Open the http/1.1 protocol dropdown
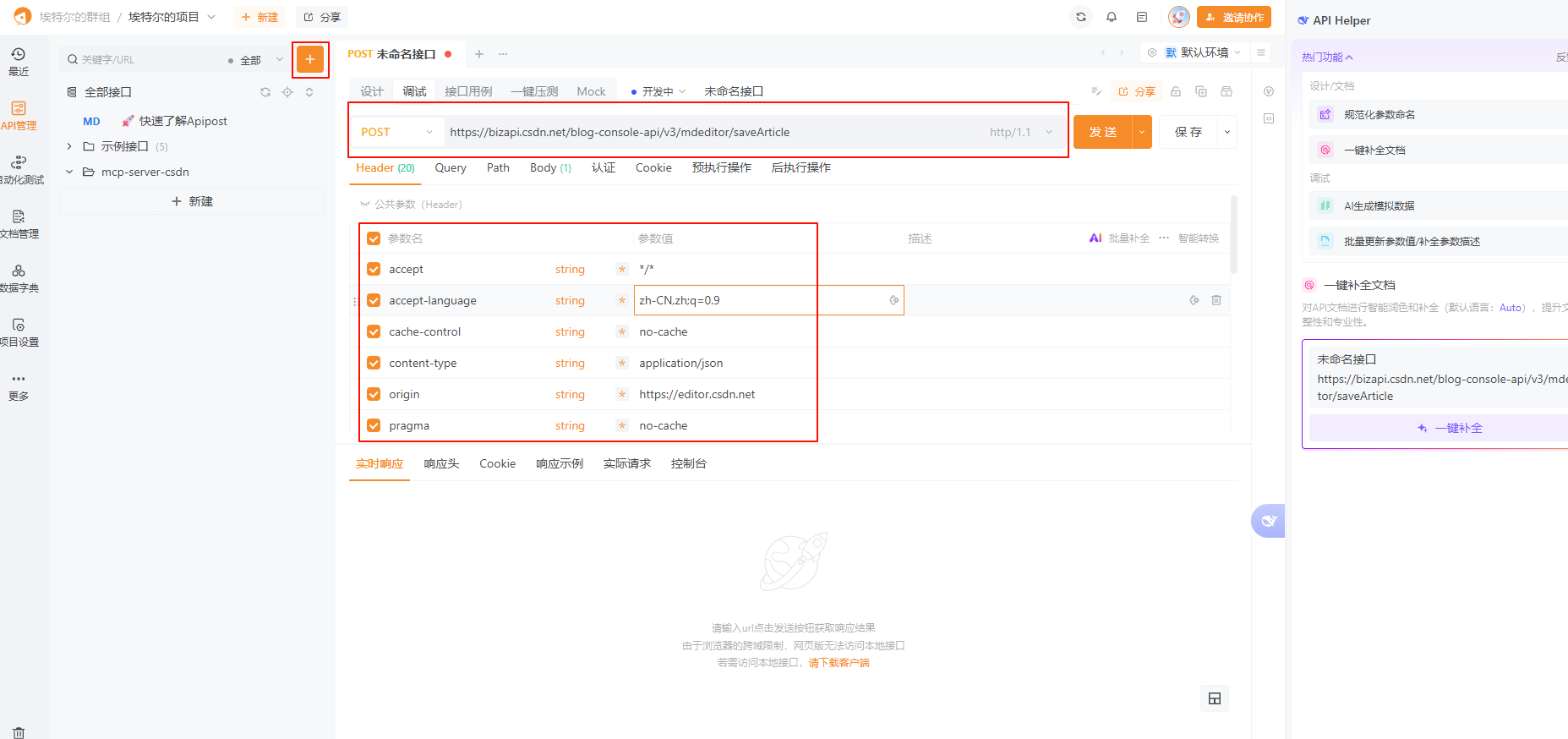The image size is (1568, 739). click(x=1021, y=132)
